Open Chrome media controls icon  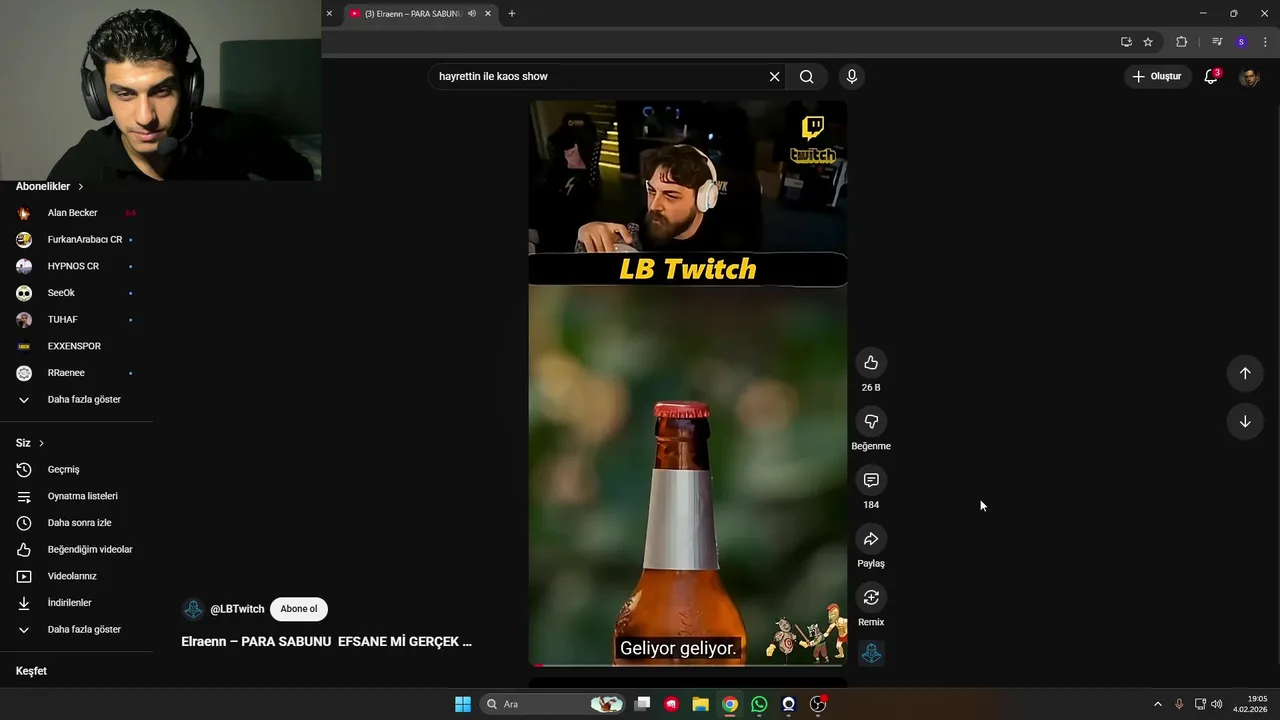[x=1216, y=42]
